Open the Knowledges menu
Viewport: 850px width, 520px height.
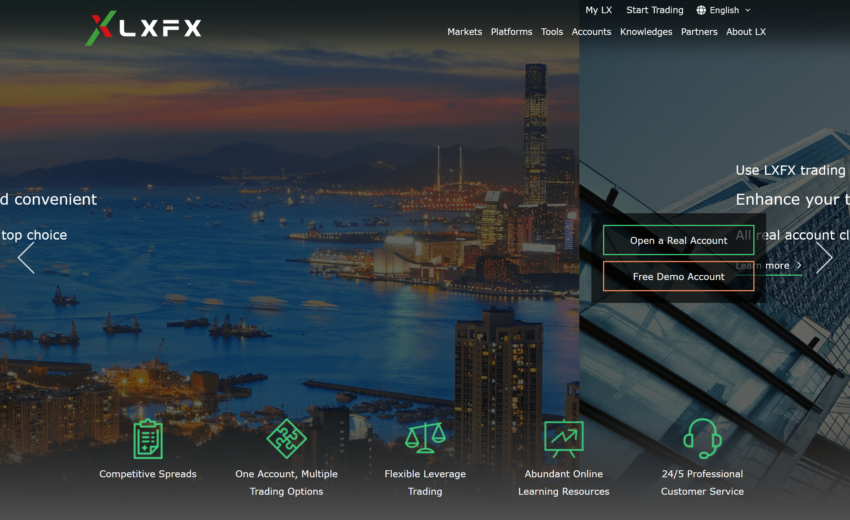click(646, 32)
